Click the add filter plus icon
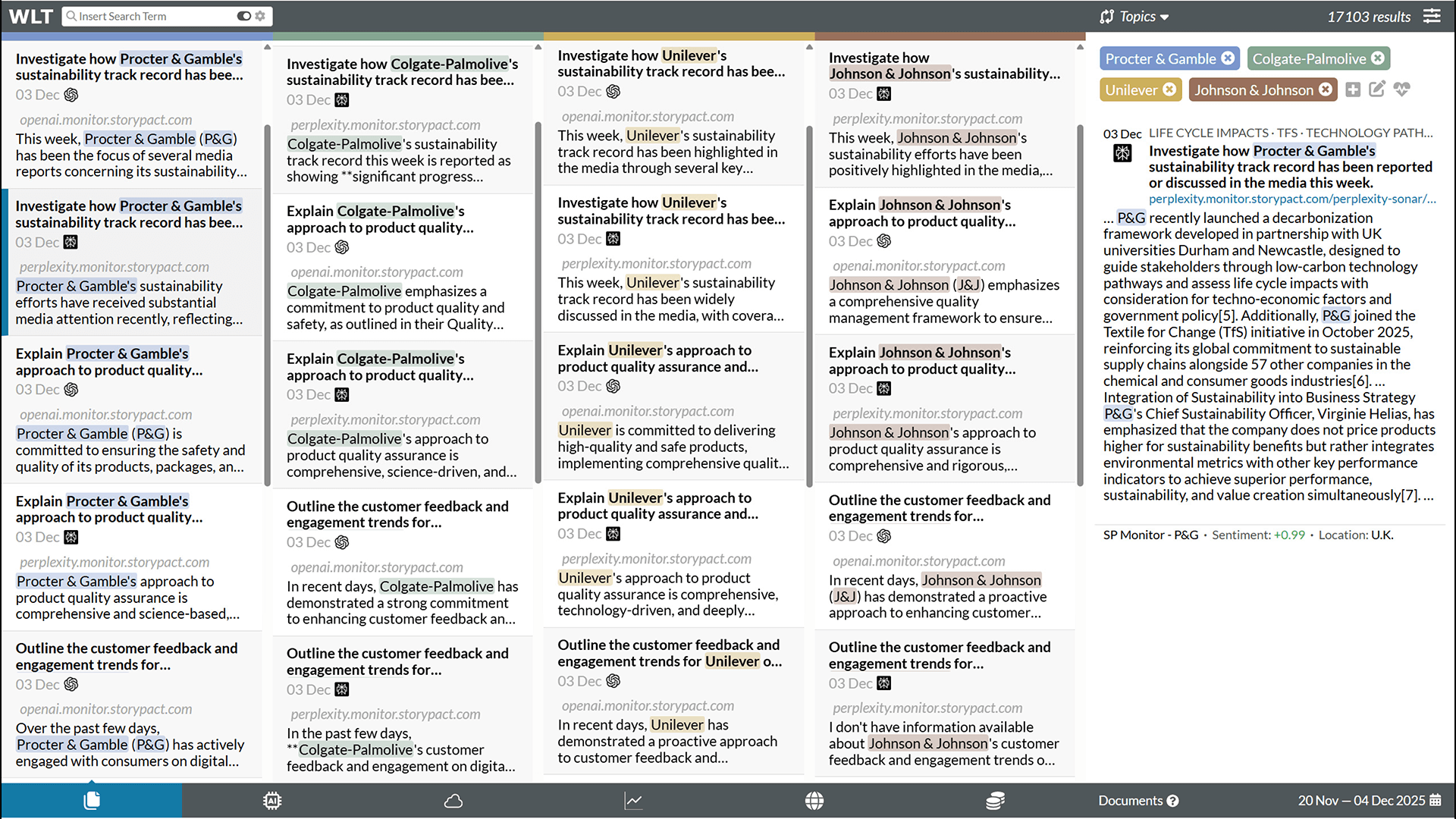This screenshot has height=819, width=1456. (1353, 89)
